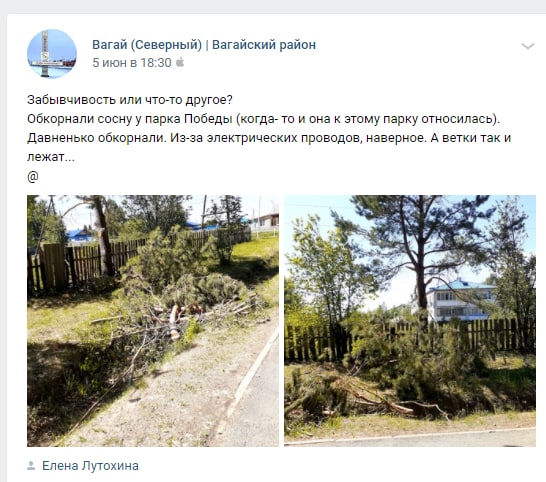
Task: Click the post line "Забывчивость или что-то другое?"
Action: pyautogui.click(x=130, y=100)
